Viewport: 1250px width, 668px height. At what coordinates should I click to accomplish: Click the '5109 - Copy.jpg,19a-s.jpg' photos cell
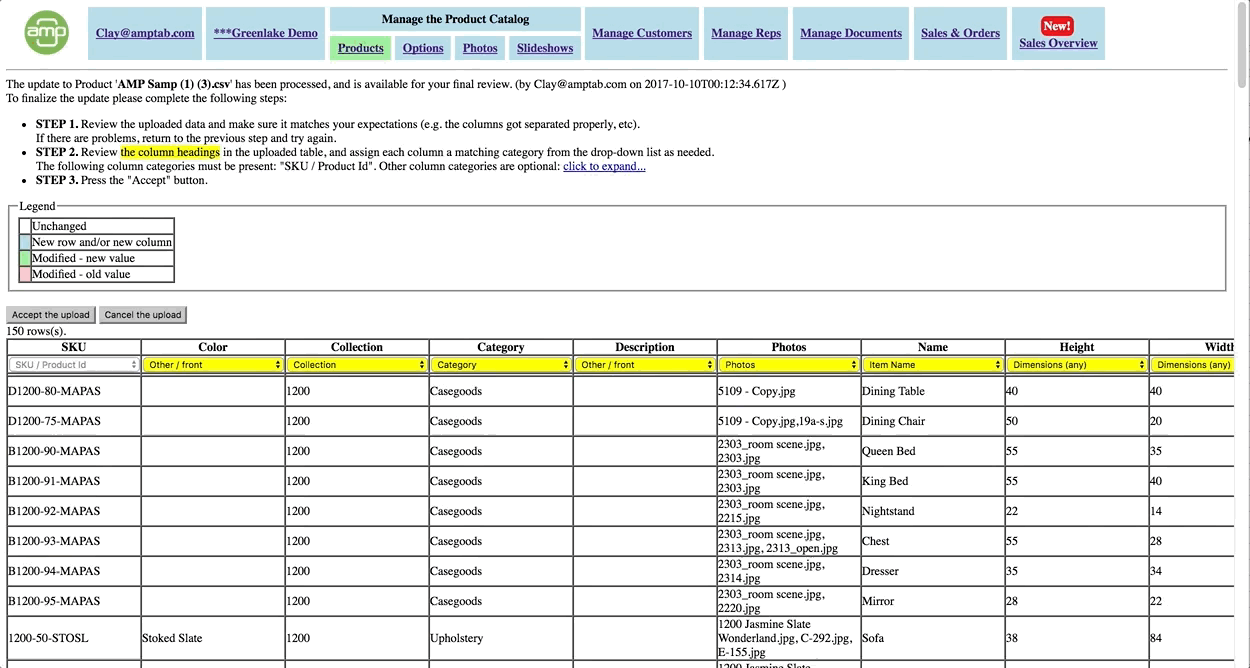[789, 421]
